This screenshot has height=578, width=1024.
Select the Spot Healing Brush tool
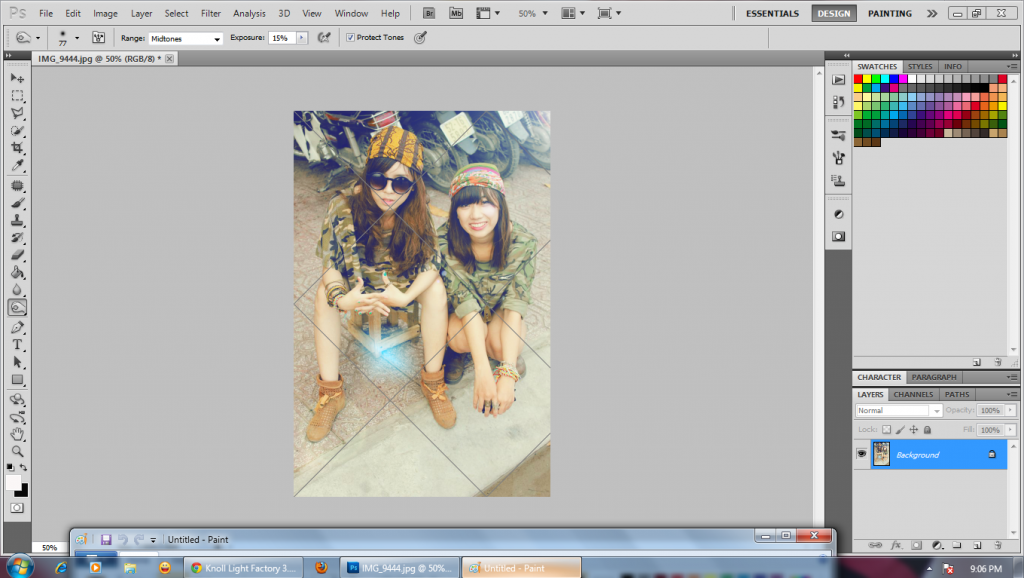pos(17,185)
